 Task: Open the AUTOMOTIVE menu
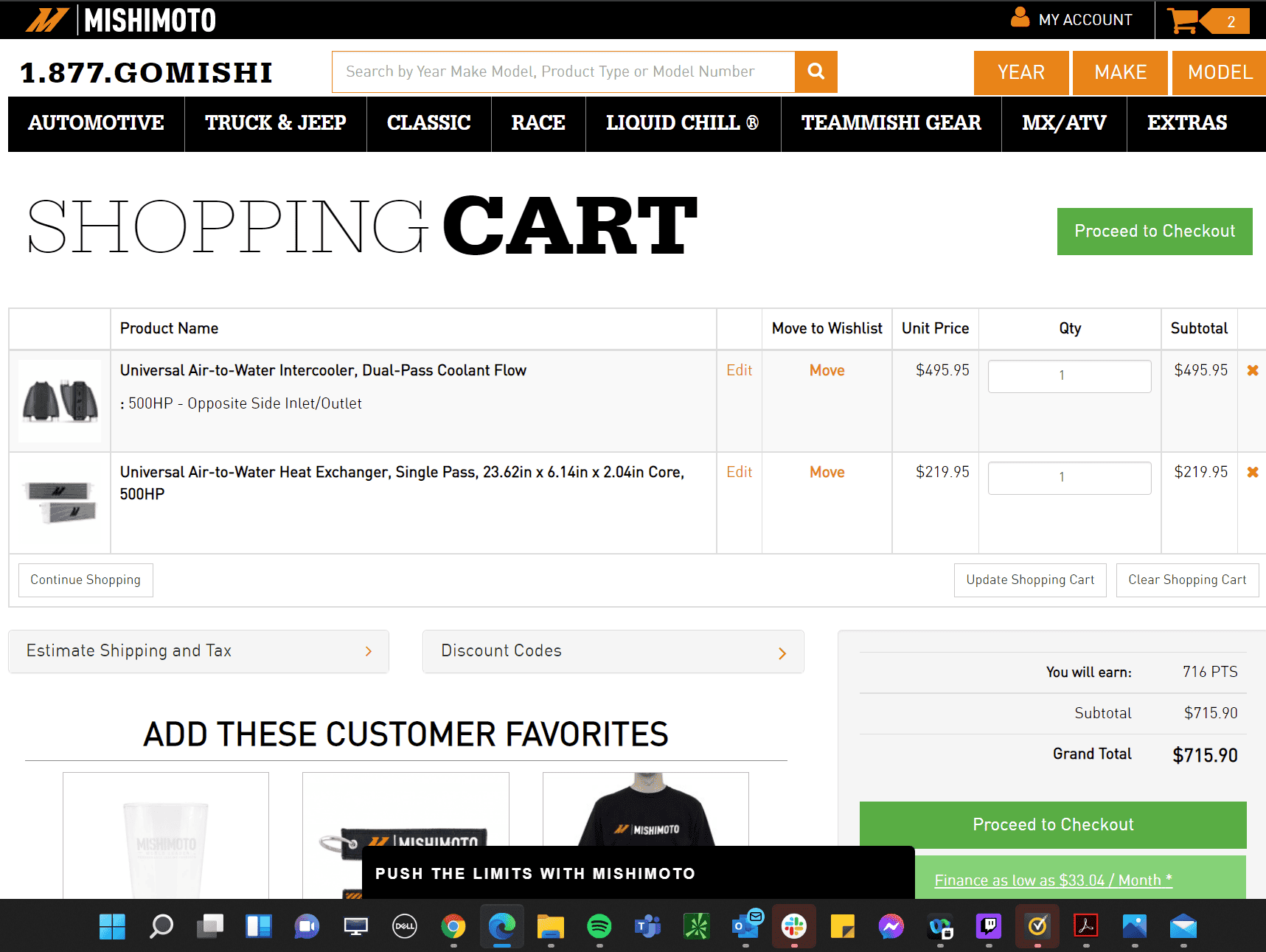pos(97,124)
